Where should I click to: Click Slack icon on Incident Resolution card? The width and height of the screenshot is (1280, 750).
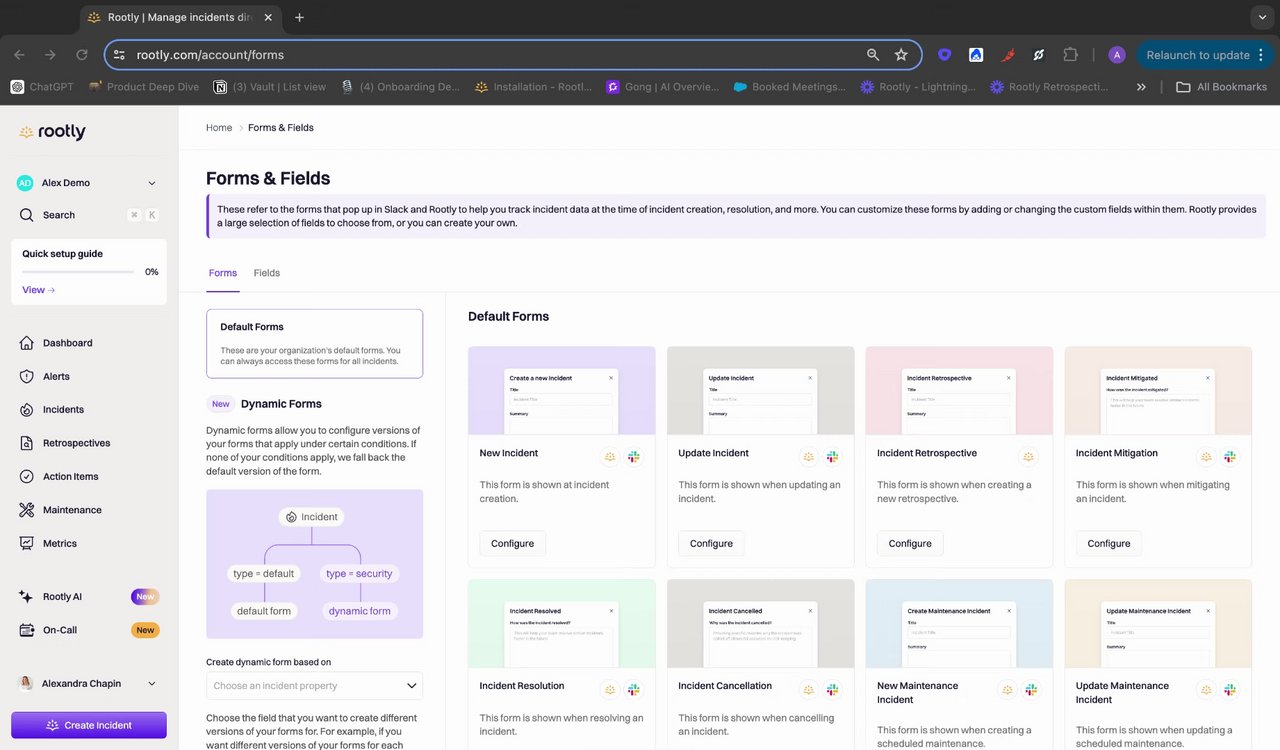pyautogui.click(x=634, y=690)
